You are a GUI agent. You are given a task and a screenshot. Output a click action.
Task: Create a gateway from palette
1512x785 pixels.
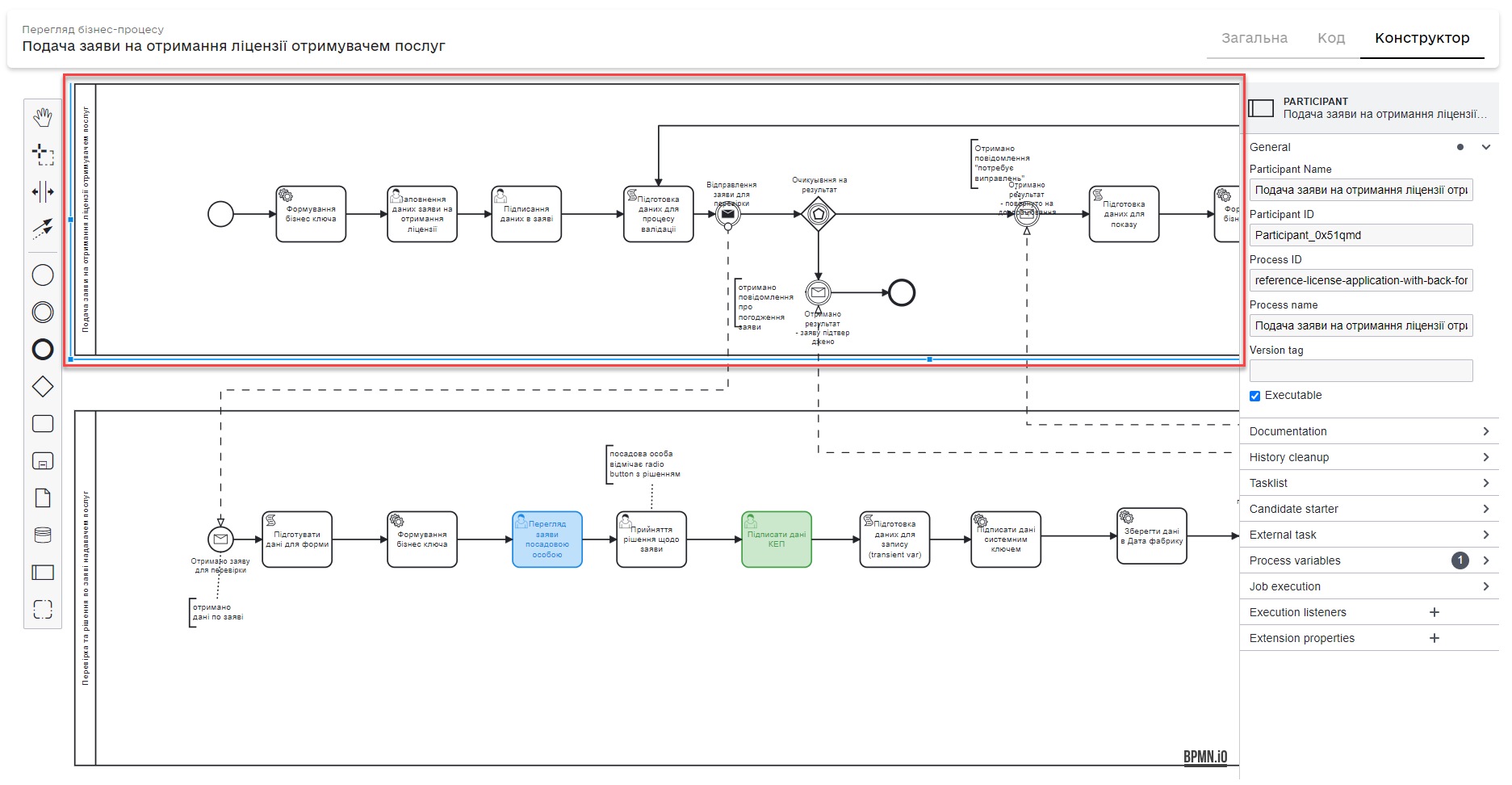coord(43,387)
